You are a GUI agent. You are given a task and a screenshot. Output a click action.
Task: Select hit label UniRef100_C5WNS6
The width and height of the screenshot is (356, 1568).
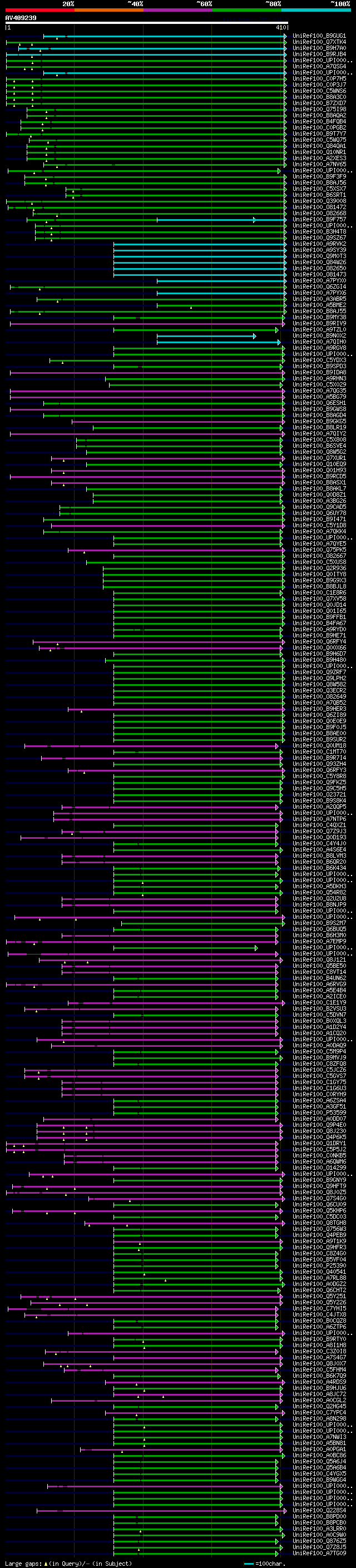319,91
